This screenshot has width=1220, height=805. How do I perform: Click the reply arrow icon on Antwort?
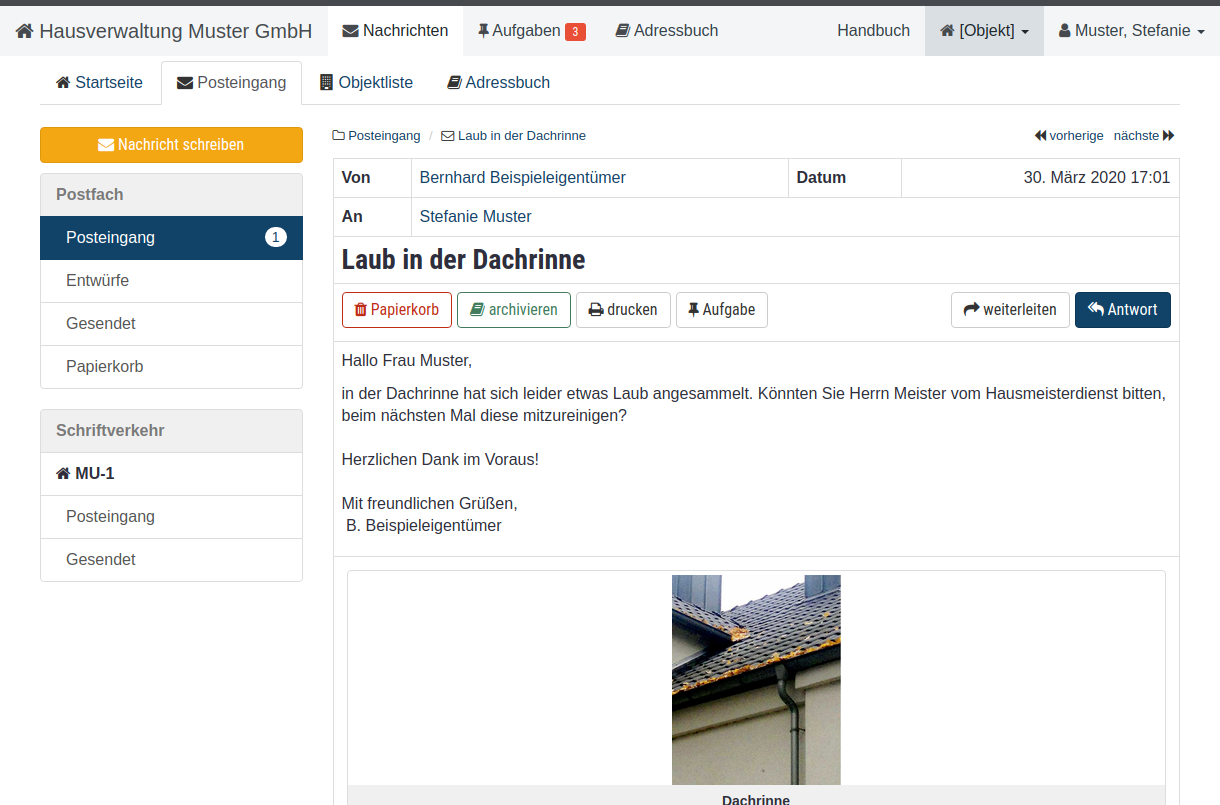(1096, 309)
